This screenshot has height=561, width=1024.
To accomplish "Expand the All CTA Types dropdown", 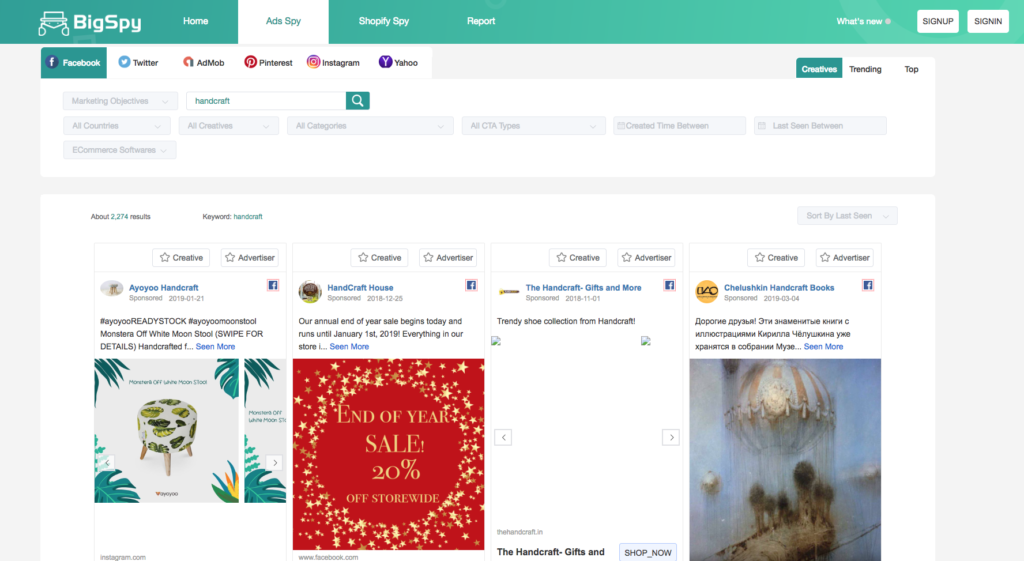I will coord(534,125).
